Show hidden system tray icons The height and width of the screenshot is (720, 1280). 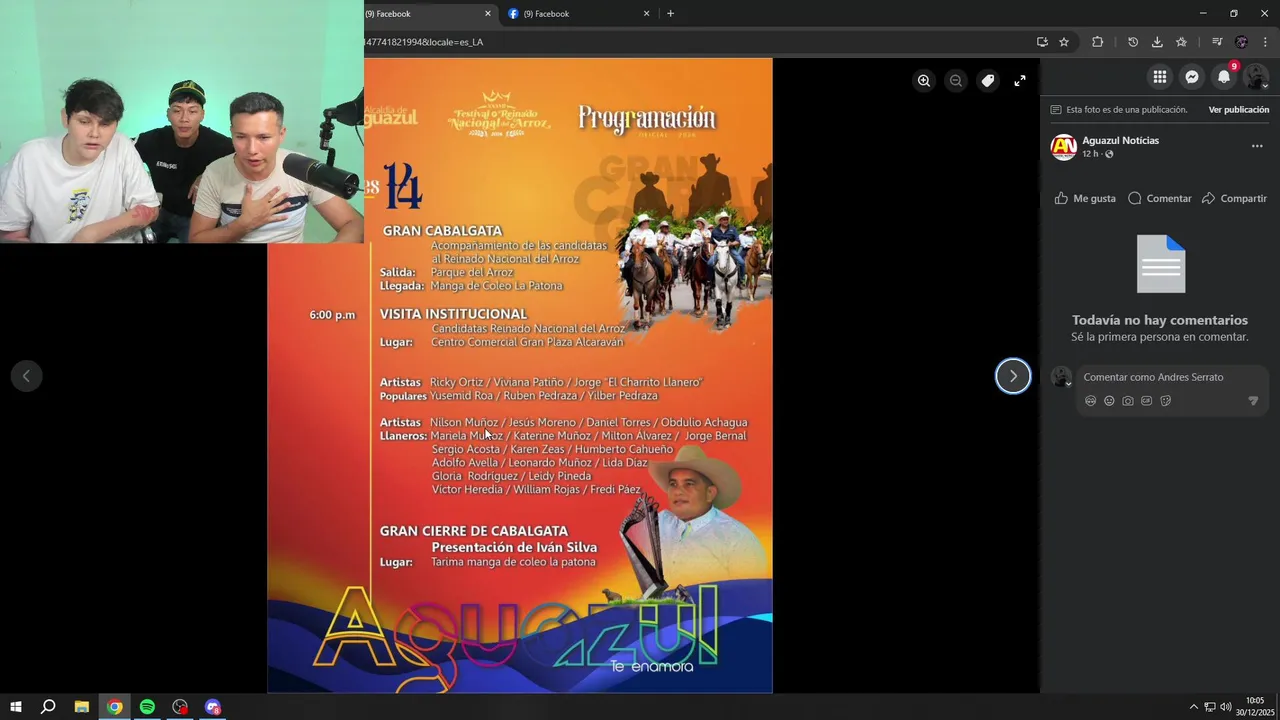1193,707
